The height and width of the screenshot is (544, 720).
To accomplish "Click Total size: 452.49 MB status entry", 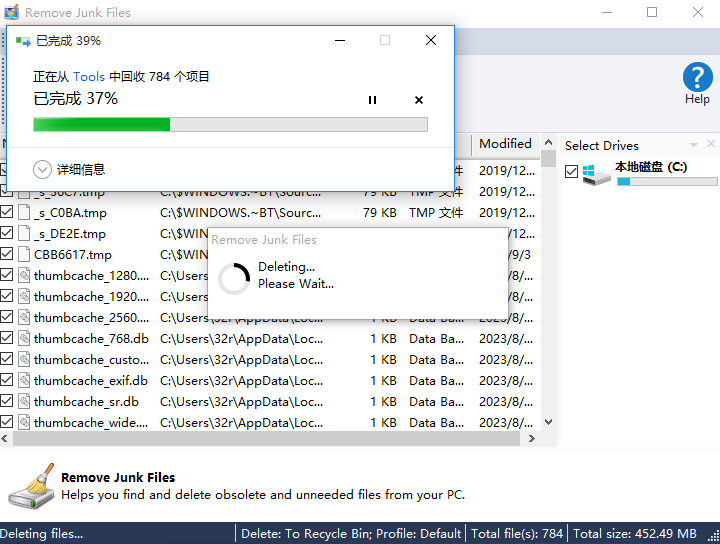I will pos(635,533).
